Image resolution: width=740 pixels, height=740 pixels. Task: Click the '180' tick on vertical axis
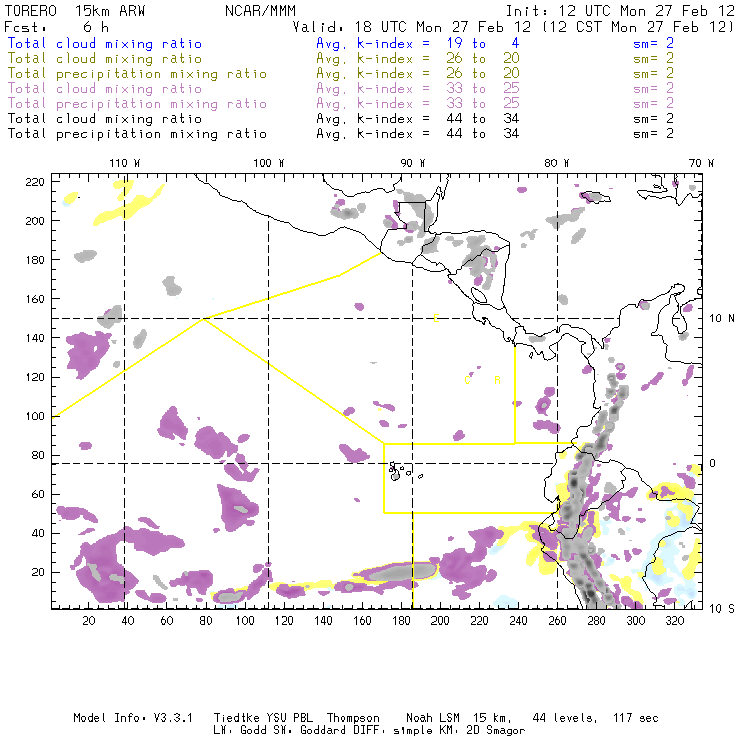click(35, 260)
